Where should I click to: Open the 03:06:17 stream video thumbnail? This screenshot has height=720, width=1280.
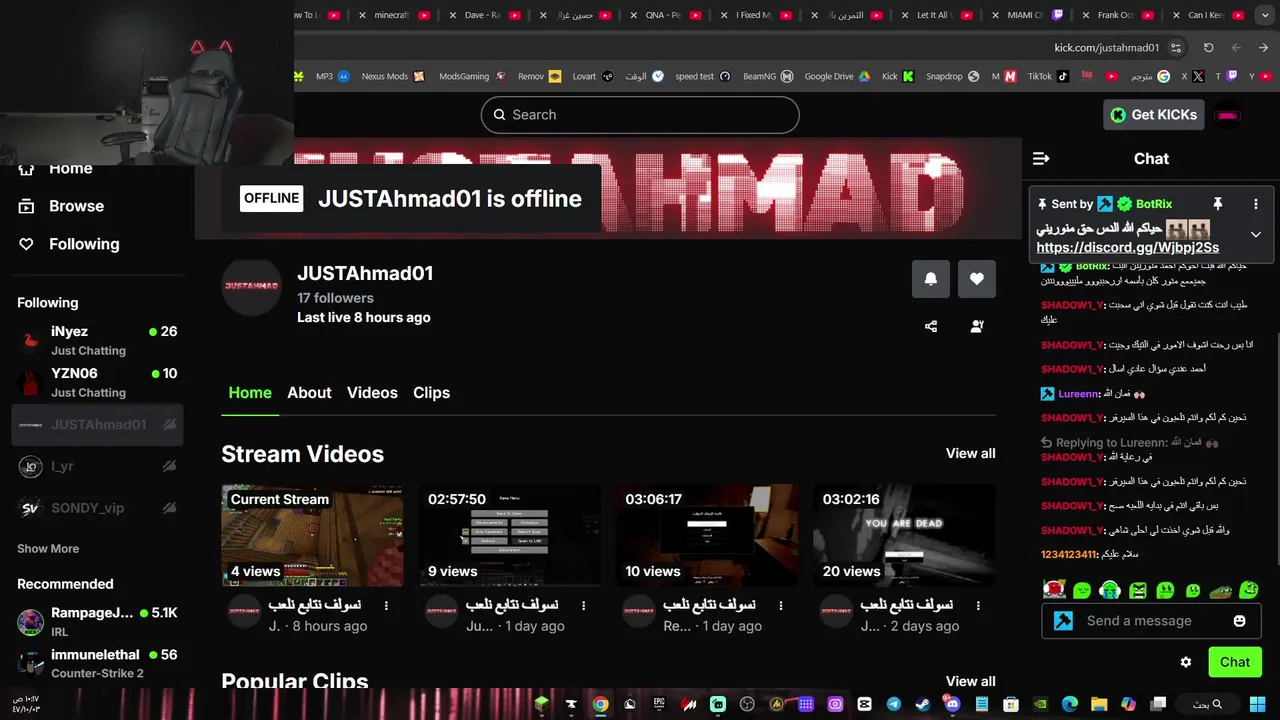tap(707, 535)
